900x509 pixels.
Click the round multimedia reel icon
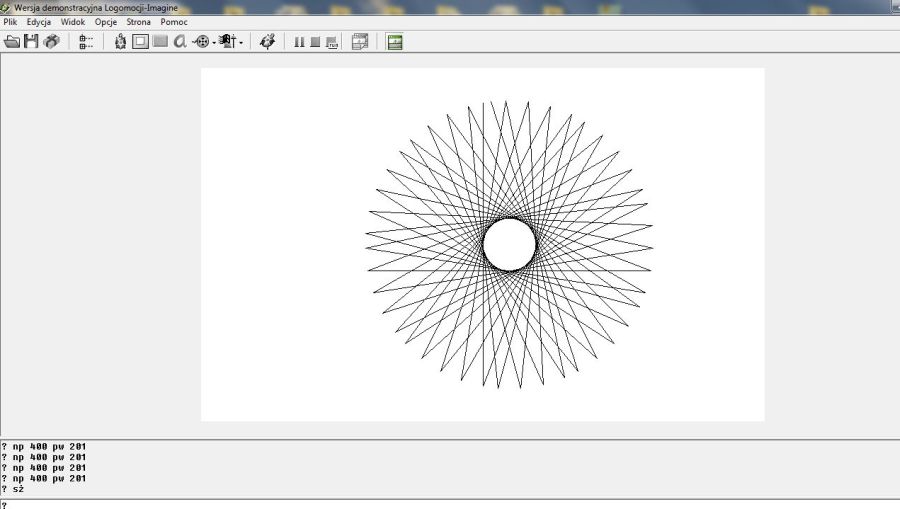click(x=201, y=42)
